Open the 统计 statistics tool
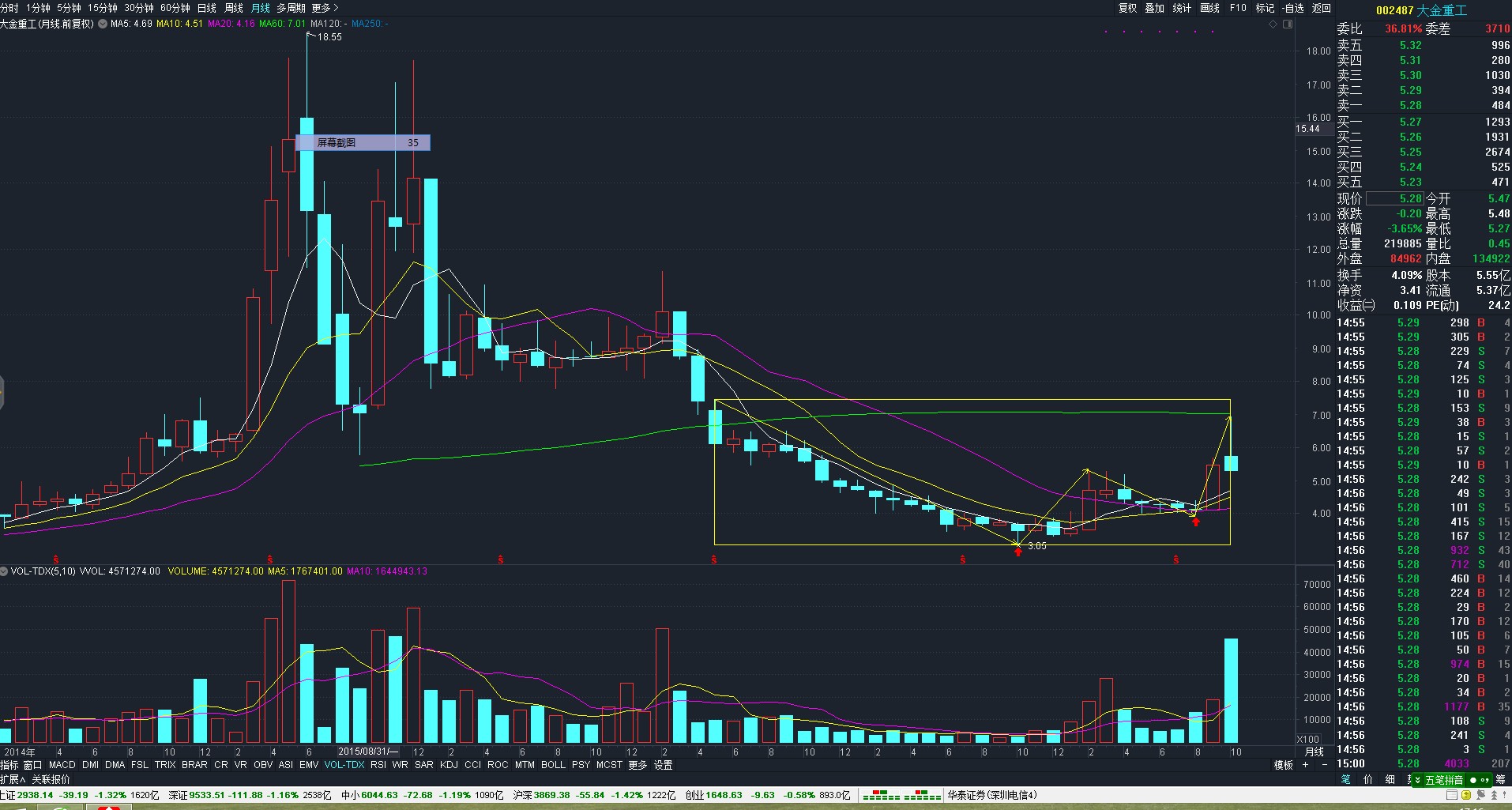This screenshot has height=810, width=1512. [x=1182, y=8]
